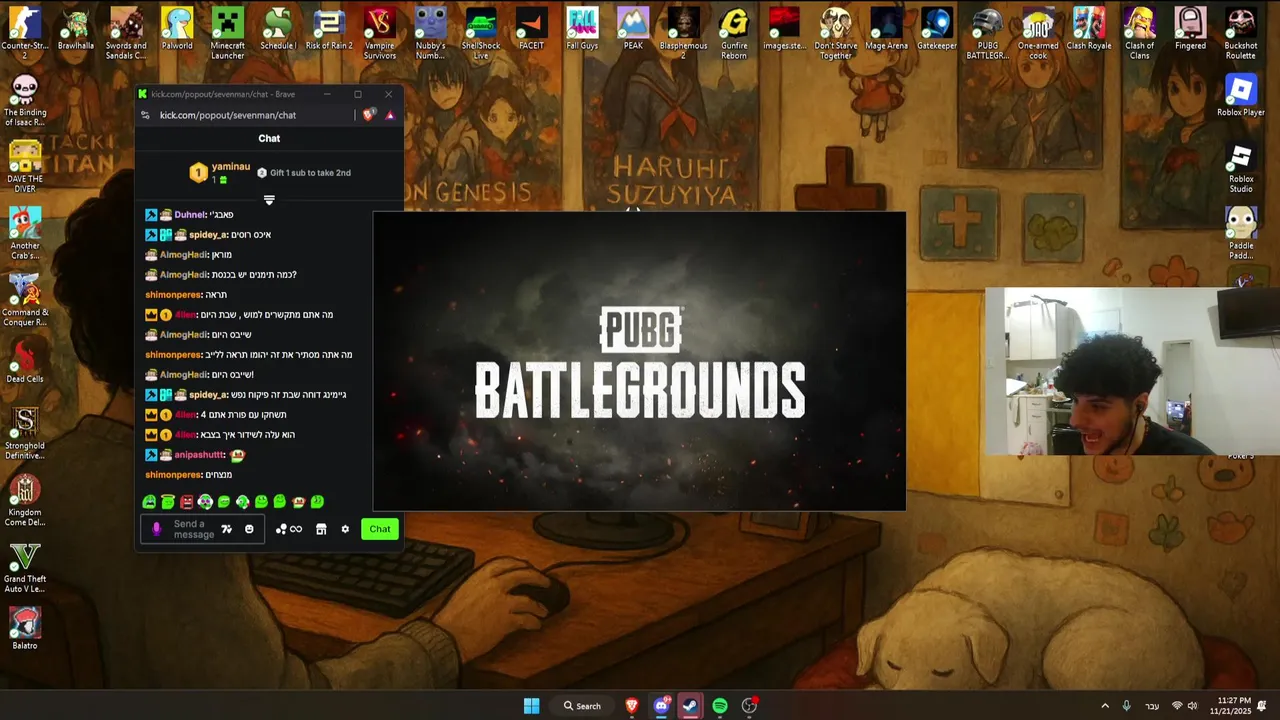Expand the gifter leaderboard arrow

(269, 200)
